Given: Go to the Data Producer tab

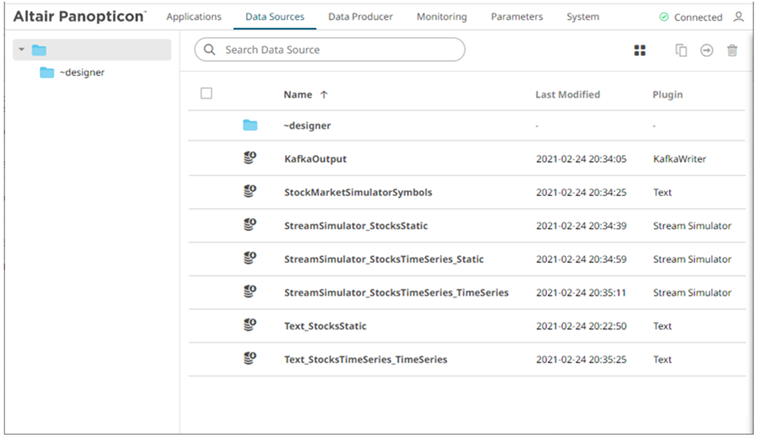Looking at the screenshot, I should coord(360,17).
